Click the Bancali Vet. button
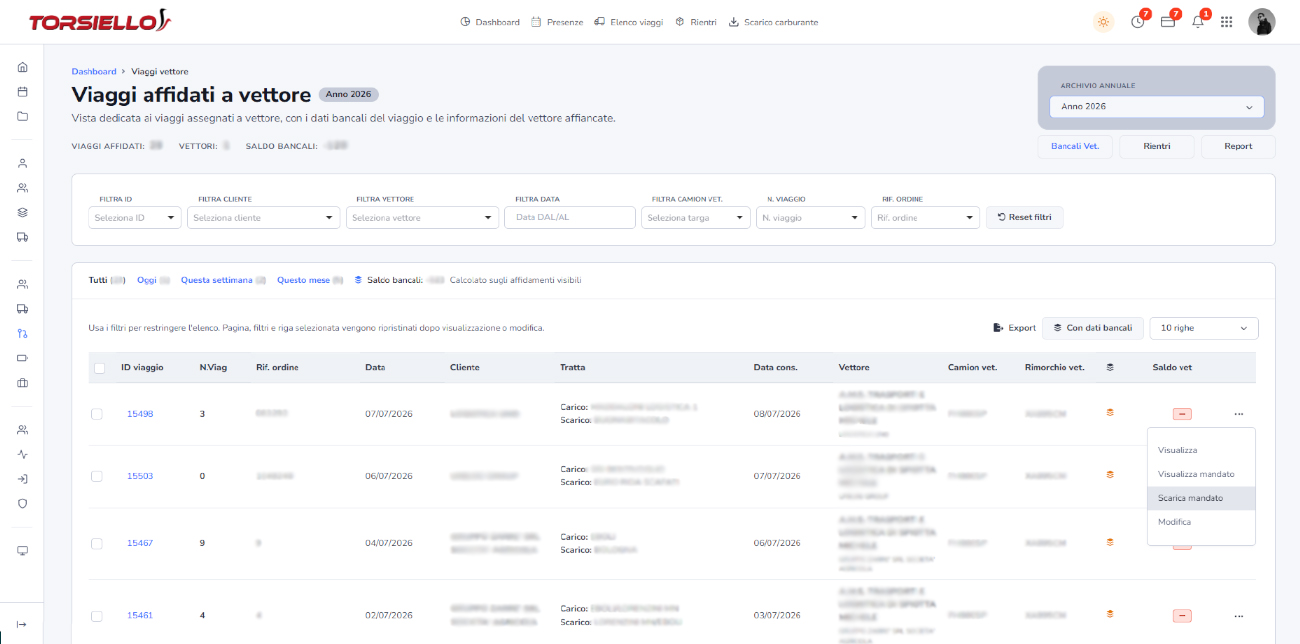Viewport: 1300px width, 644px height. (x=1075, y=146)
